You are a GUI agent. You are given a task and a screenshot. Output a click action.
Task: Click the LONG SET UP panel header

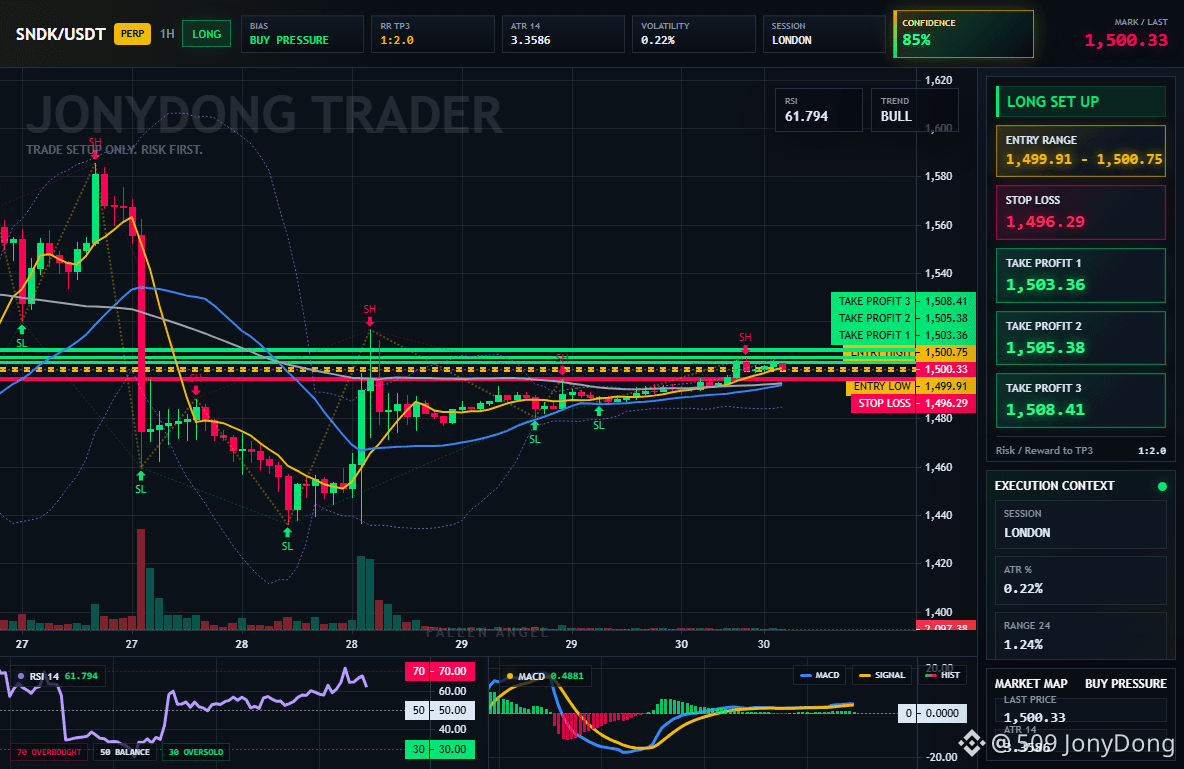point(1081,101)
